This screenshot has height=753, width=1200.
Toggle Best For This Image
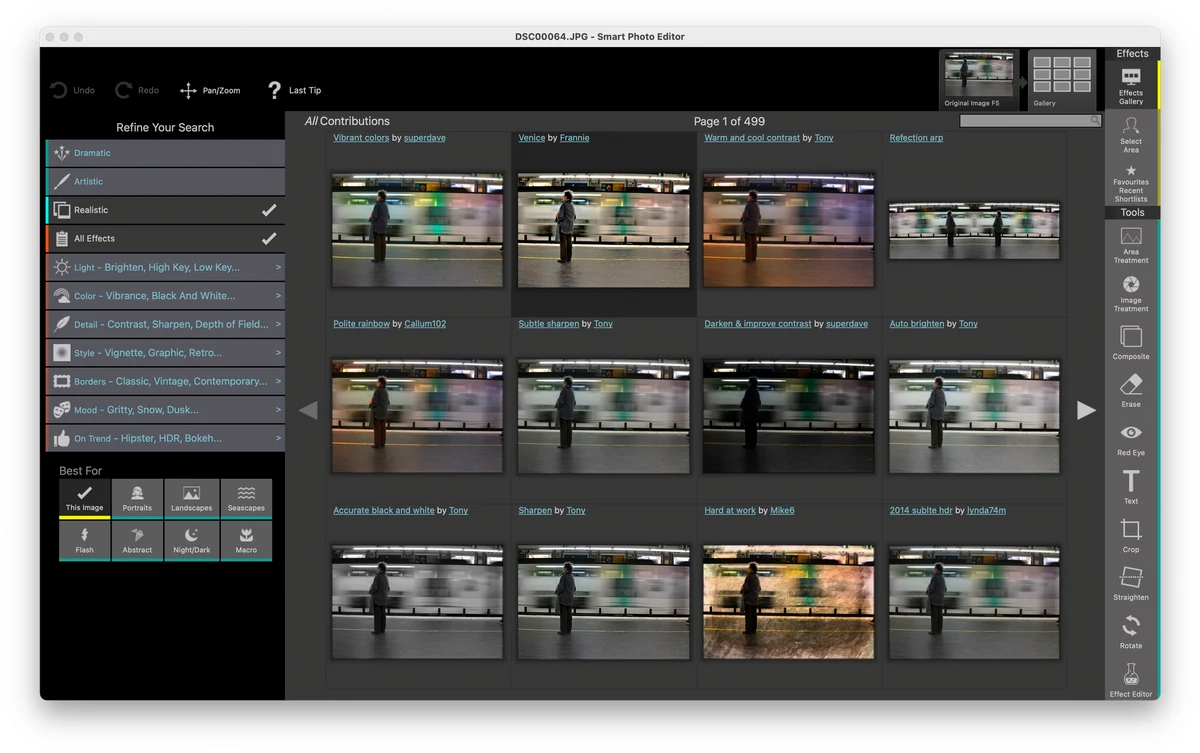(x=85, y=499)
